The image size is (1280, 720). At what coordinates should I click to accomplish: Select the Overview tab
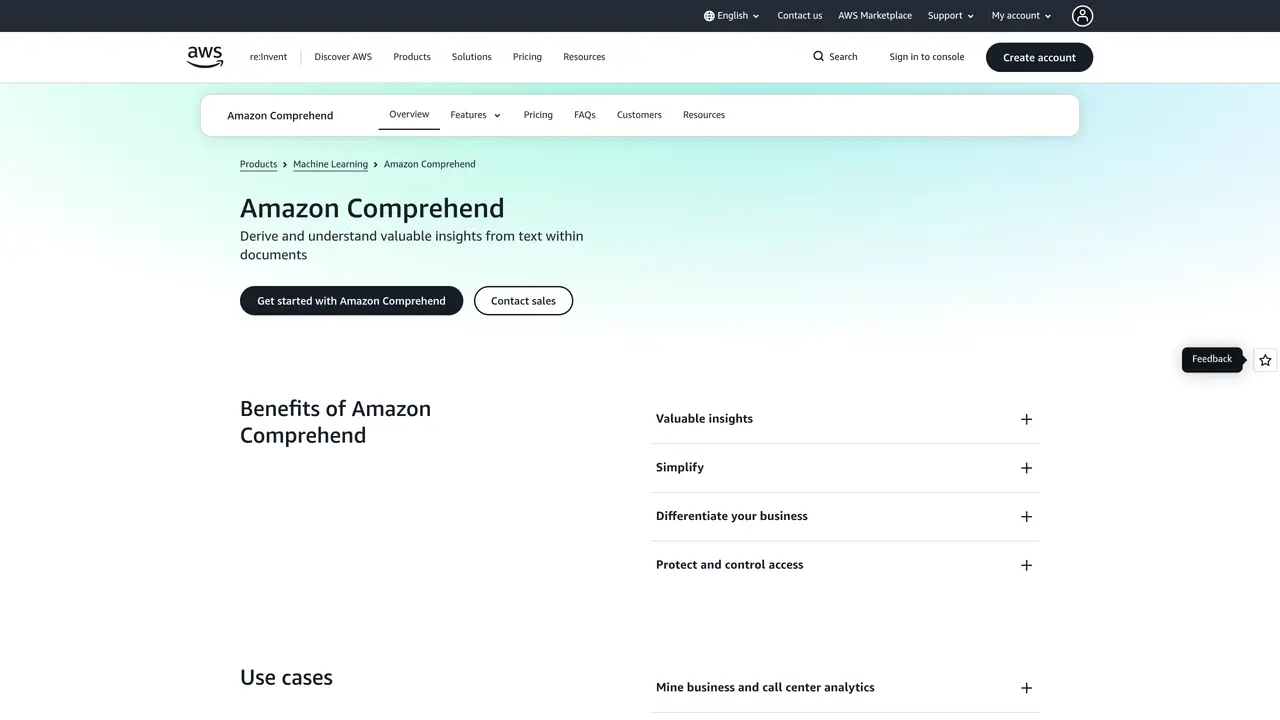coord(409,115)
